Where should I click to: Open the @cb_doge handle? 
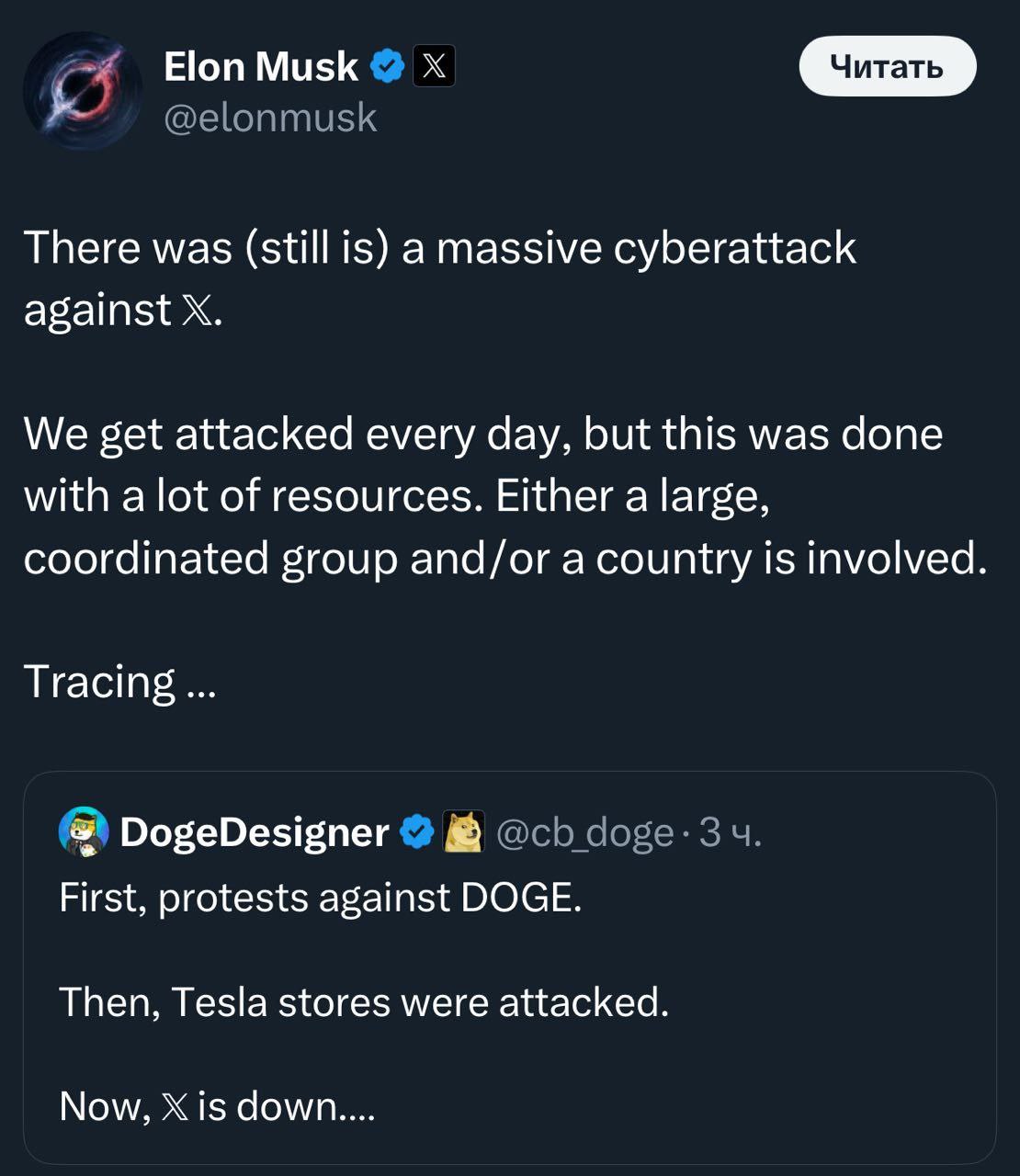point(584,832)
